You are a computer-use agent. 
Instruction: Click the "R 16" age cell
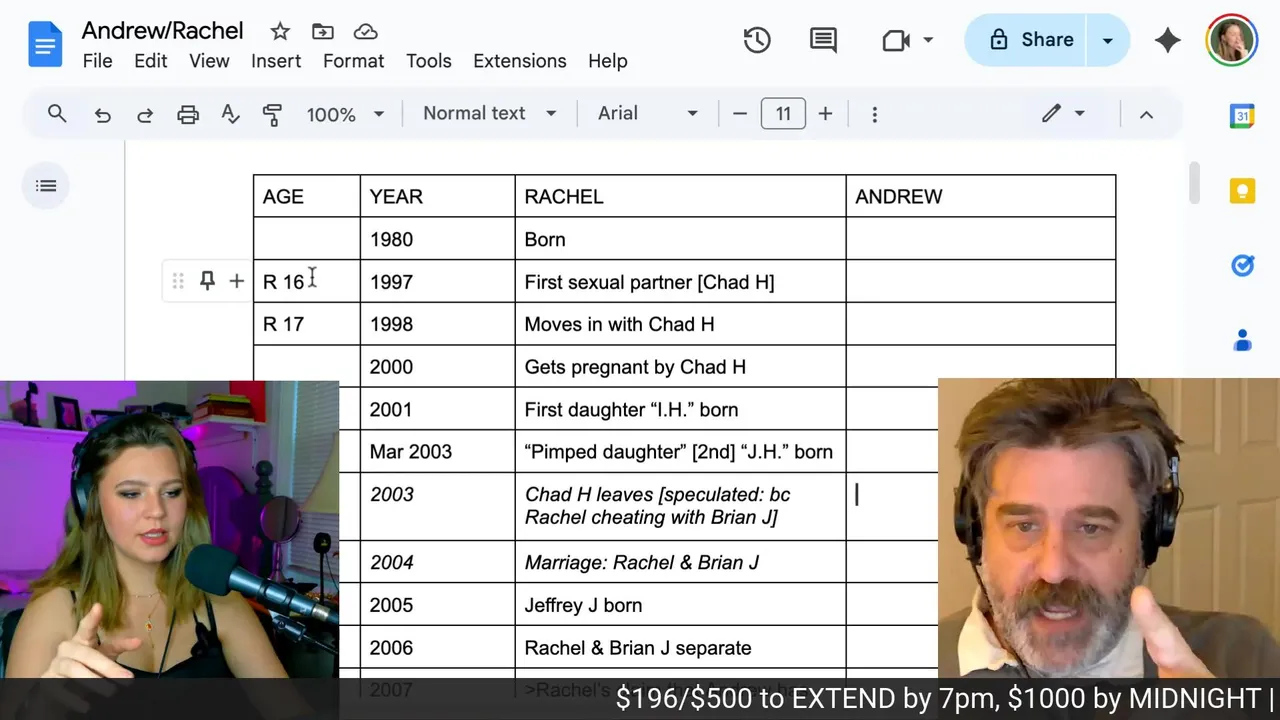[x=306, y=282]
